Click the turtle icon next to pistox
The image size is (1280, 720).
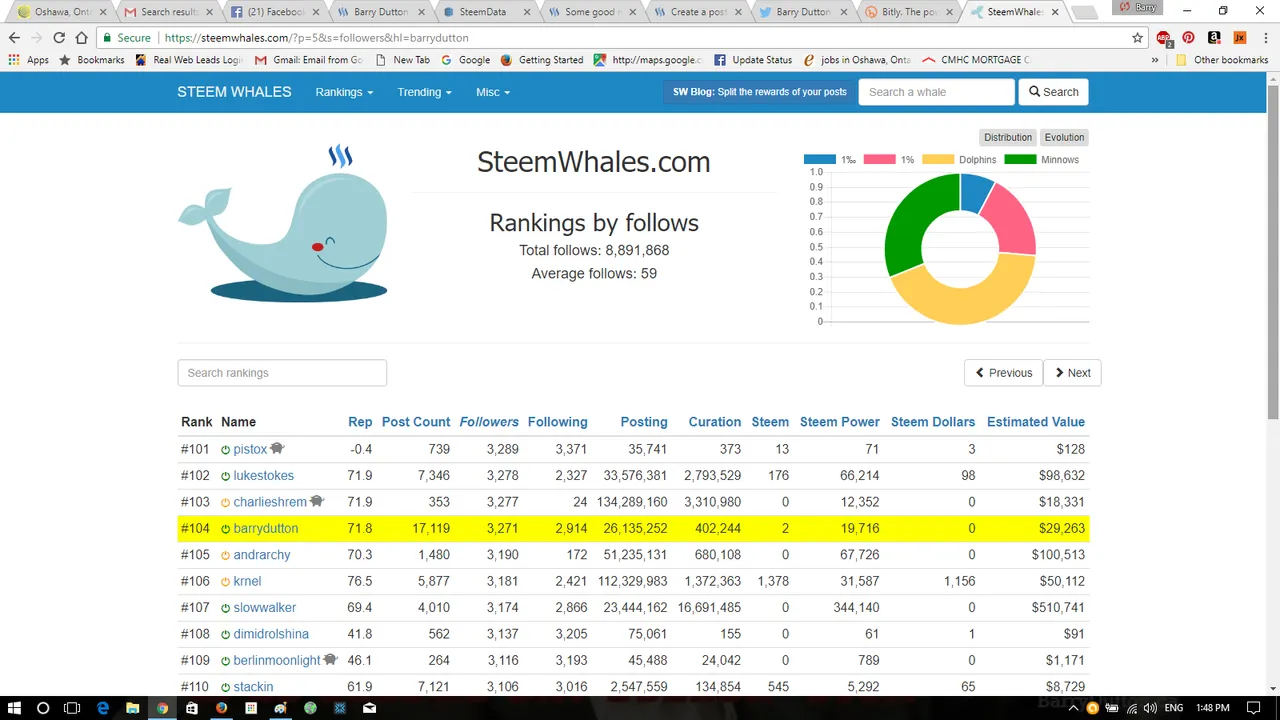(x=277, y=449)
